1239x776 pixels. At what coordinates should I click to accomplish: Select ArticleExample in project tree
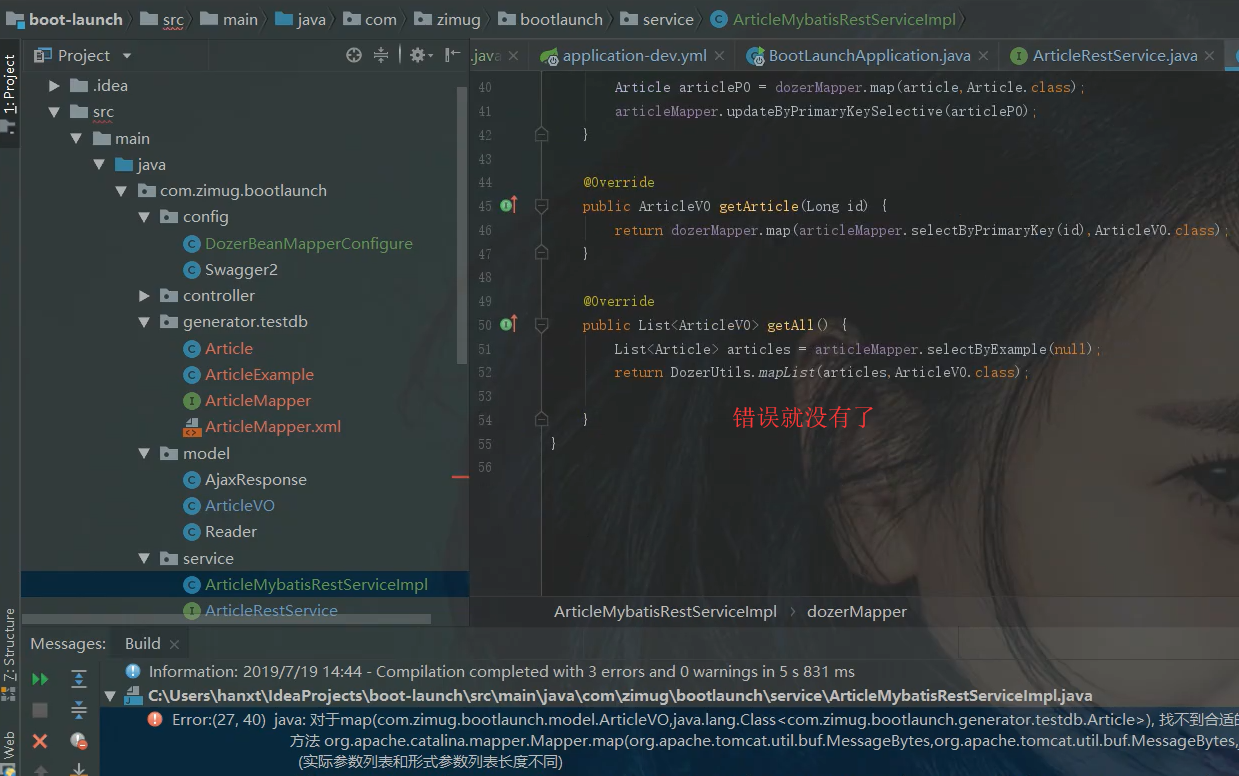(x=259, y=374)
